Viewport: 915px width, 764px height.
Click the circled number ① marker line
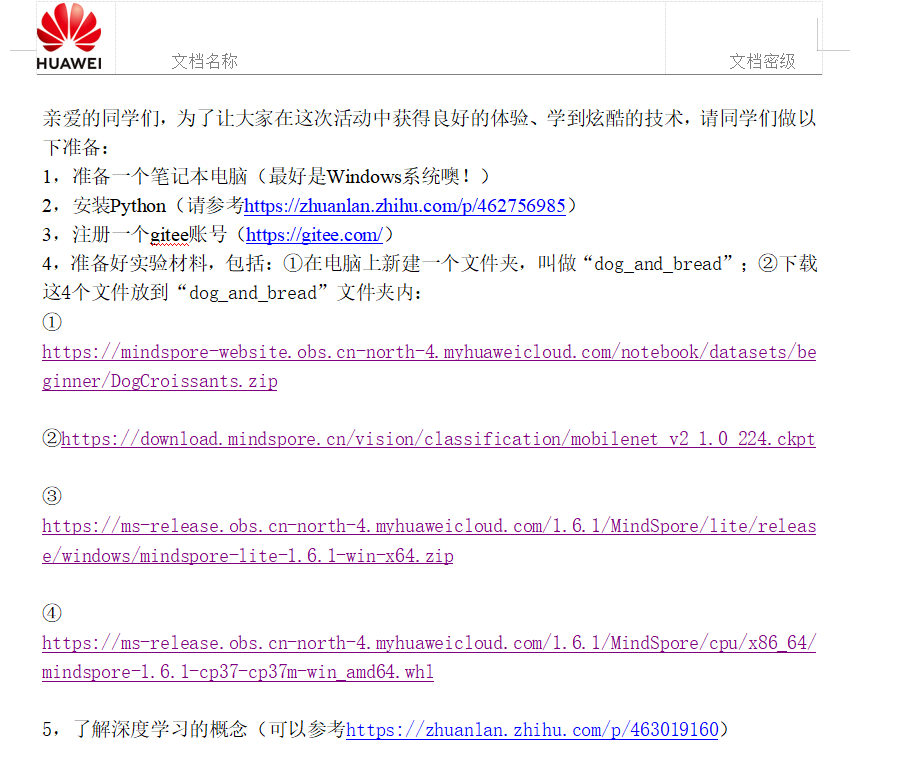(52, 322)
